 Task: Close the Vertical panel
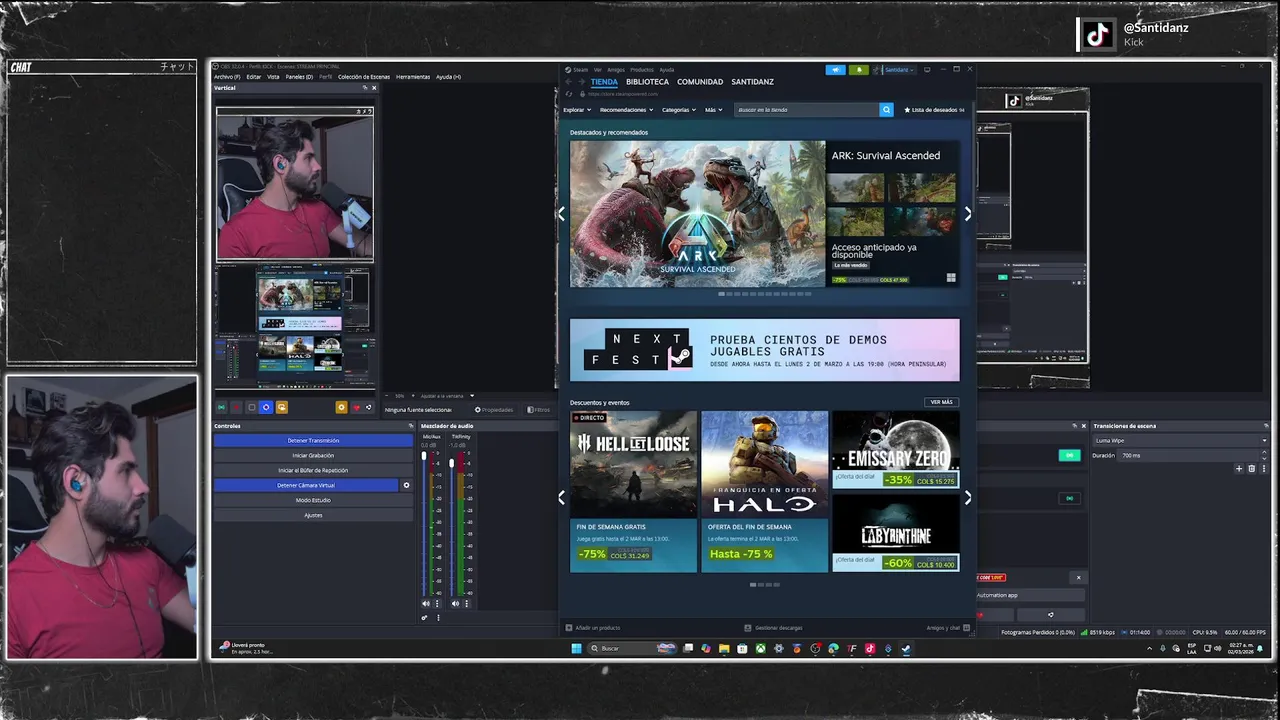click(374, 88)
